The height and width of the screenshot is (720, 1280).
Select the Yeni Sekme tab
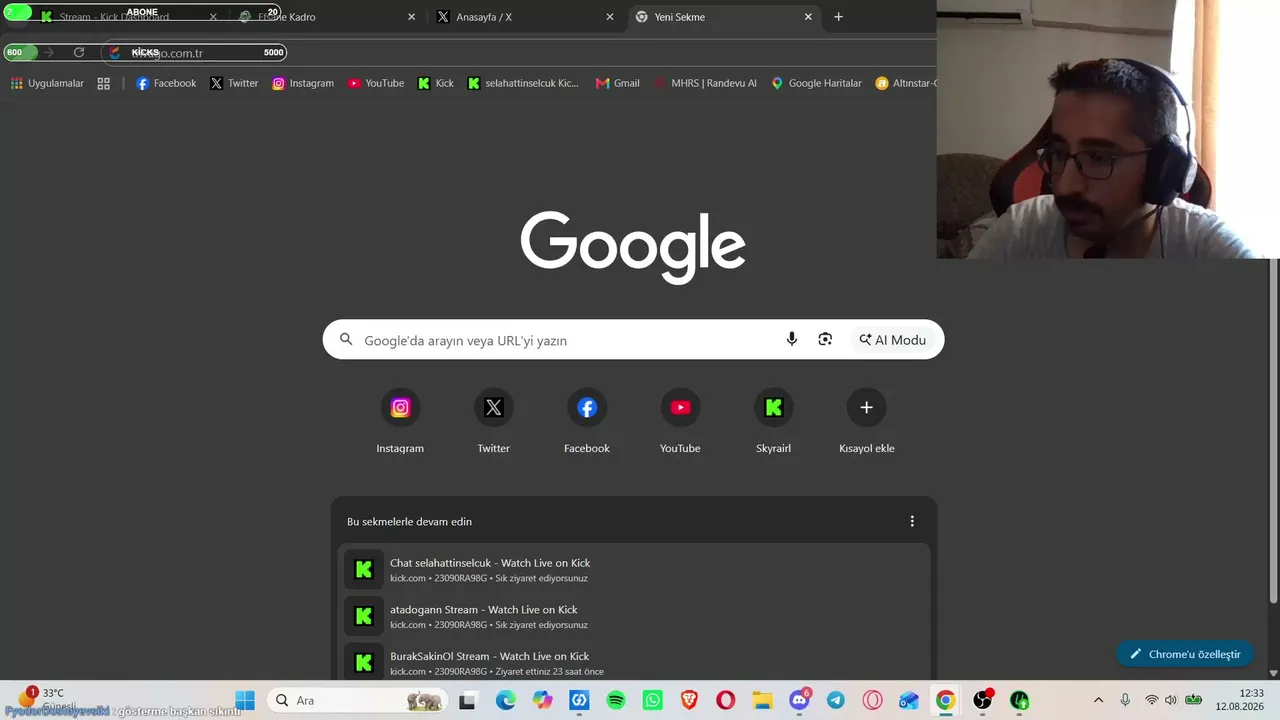724,17
